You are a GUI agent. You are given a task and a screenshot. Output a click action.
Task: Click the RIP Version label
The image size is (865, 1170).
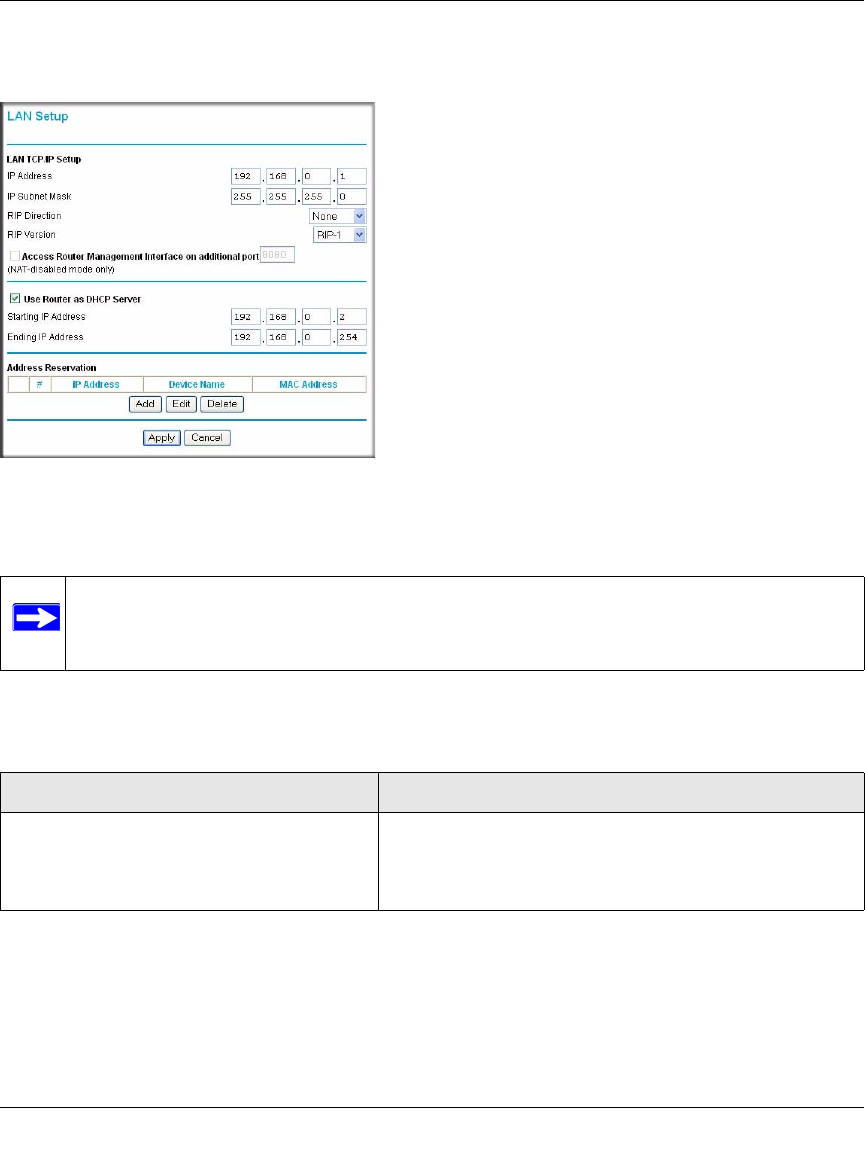click(x=31, y=234)
